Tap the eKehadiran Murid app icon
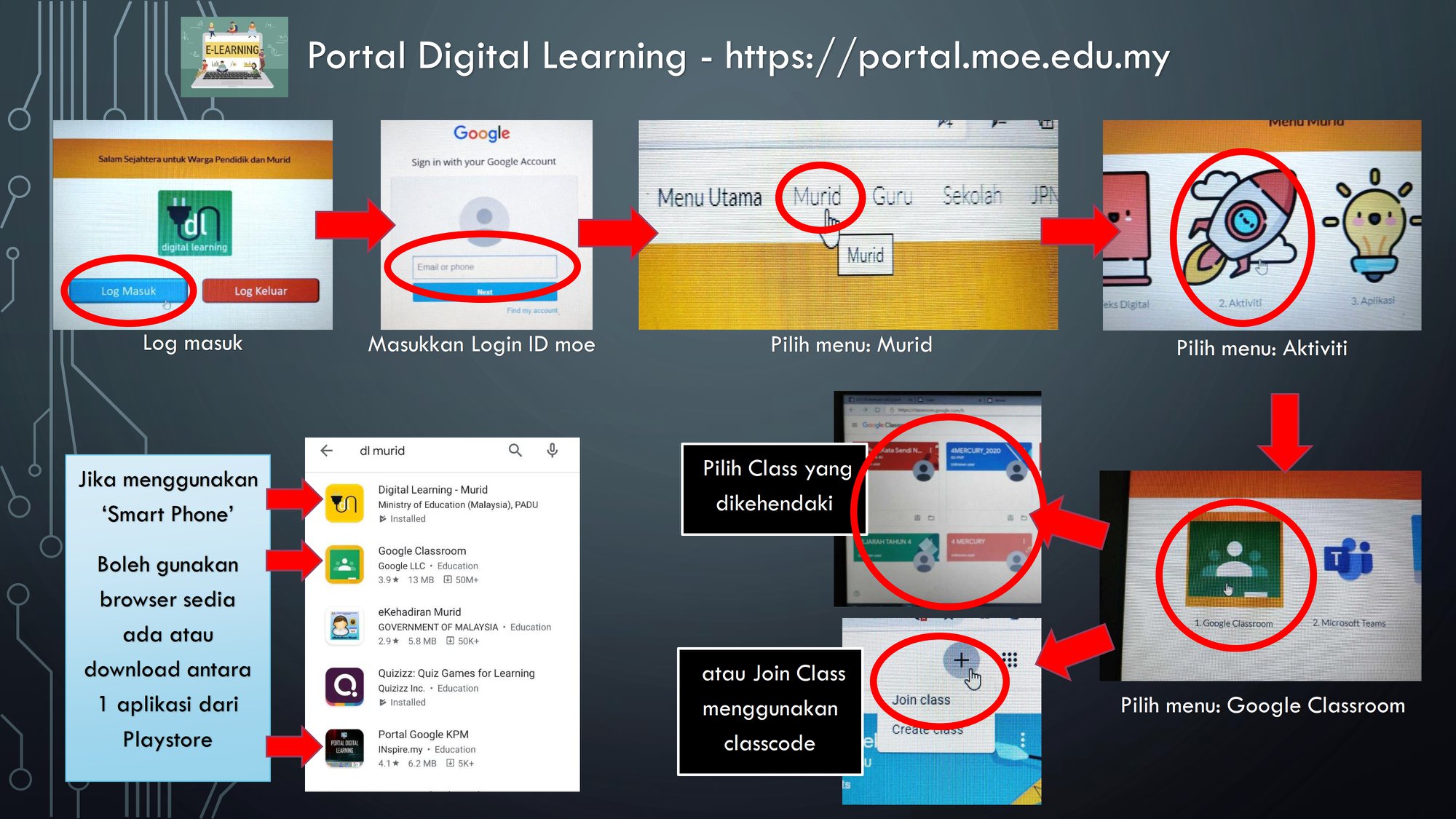This screenshot has width=1456, height=819. pyautogui.click(x=344, y=625)
